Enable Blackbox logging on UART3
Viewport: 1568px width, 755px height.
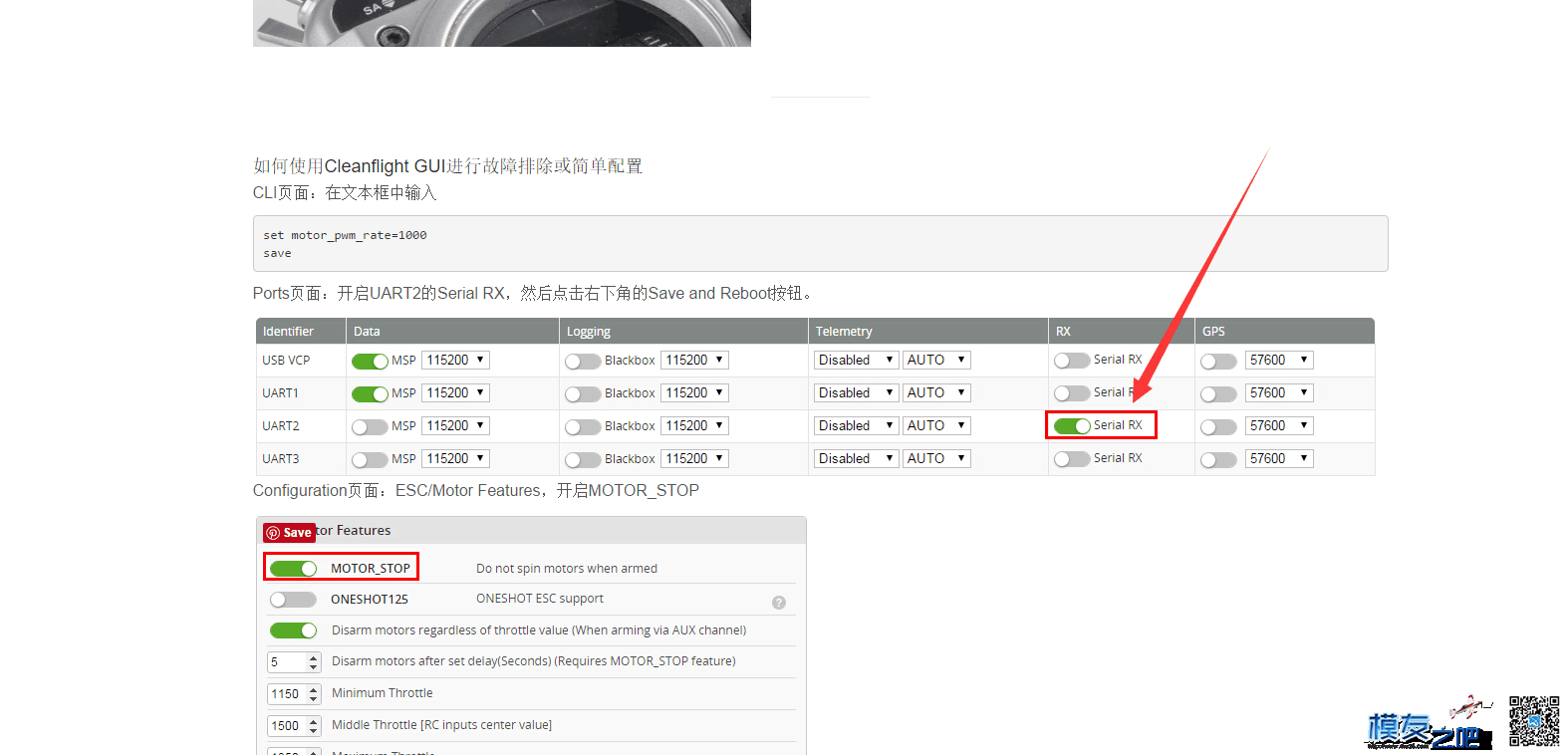click(x=583, y=459)
